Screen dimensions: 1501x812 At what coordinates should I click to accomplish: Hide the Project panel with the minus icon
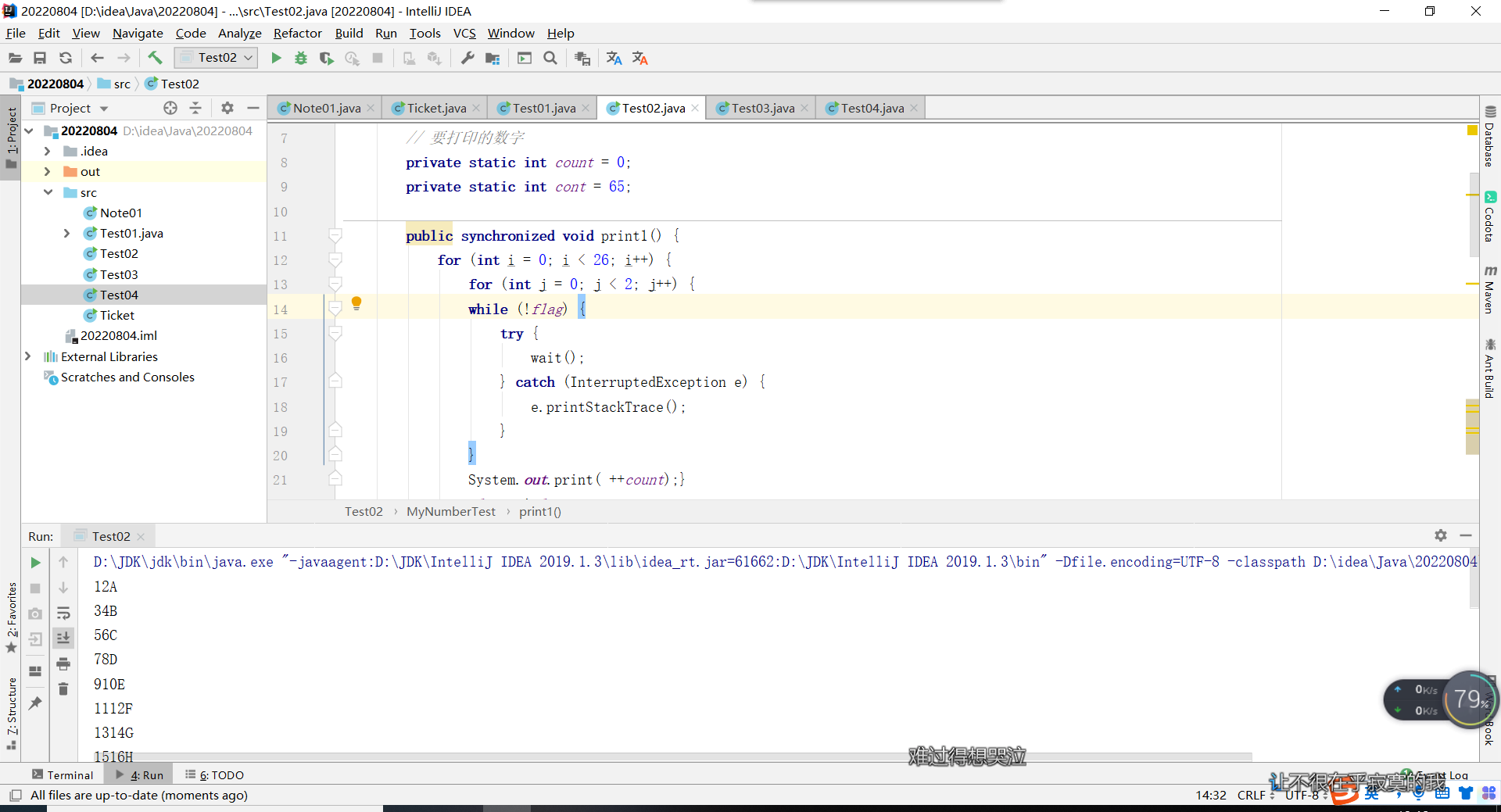point(253,108)
